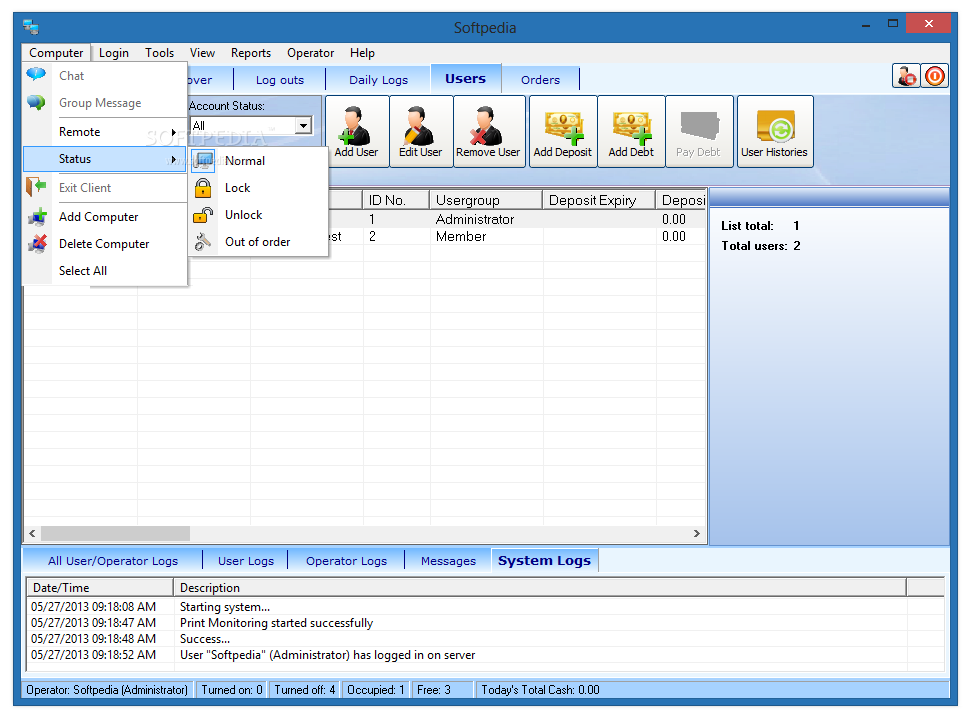Switch to the Log outs tab
Viewport: 975px width, 725px height.
point(280,80)
